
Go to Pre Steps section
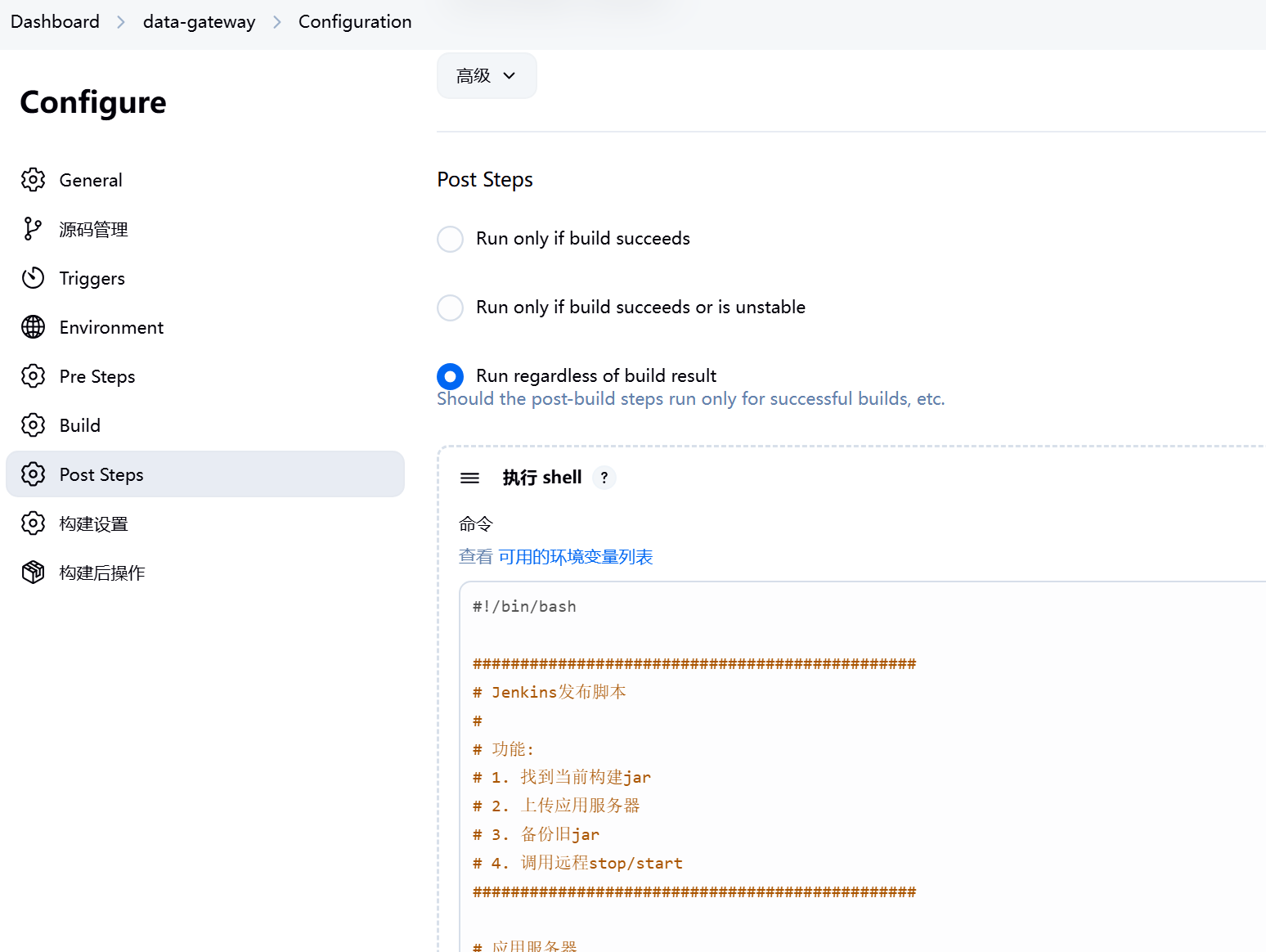(x=205, y=376)
